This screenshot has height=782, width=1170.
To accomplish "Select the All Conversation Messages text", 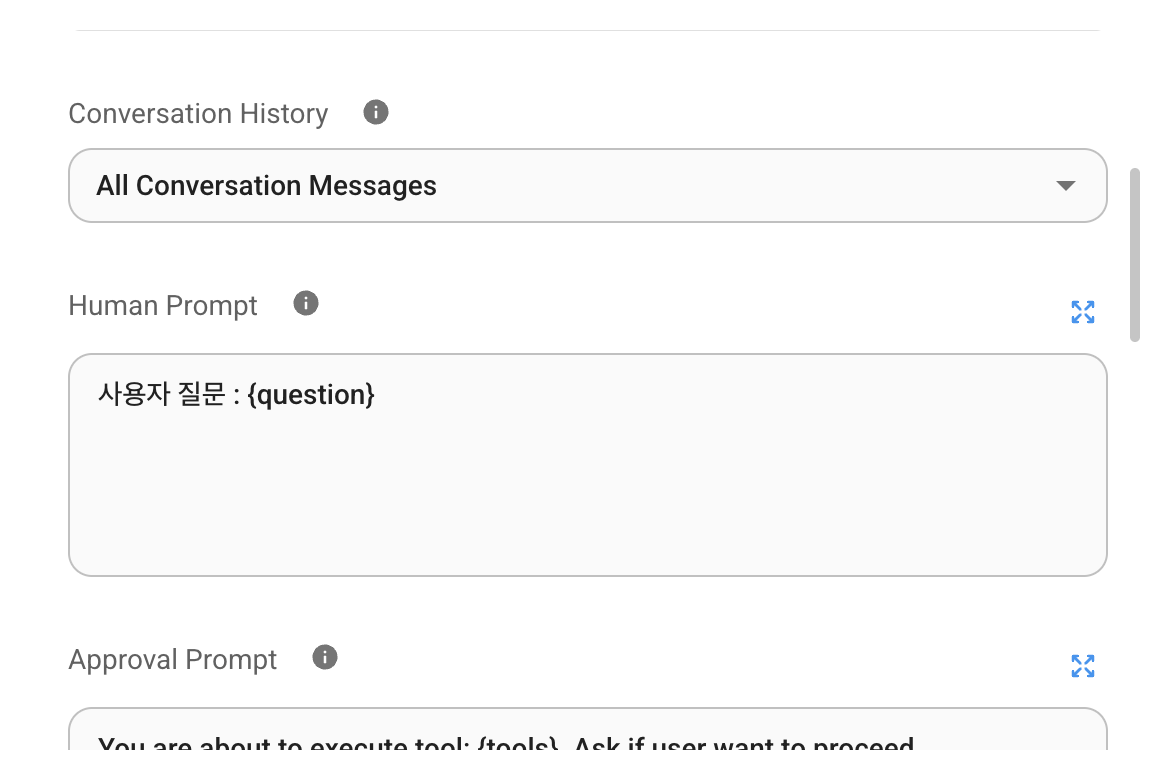I will pos(266,186).
